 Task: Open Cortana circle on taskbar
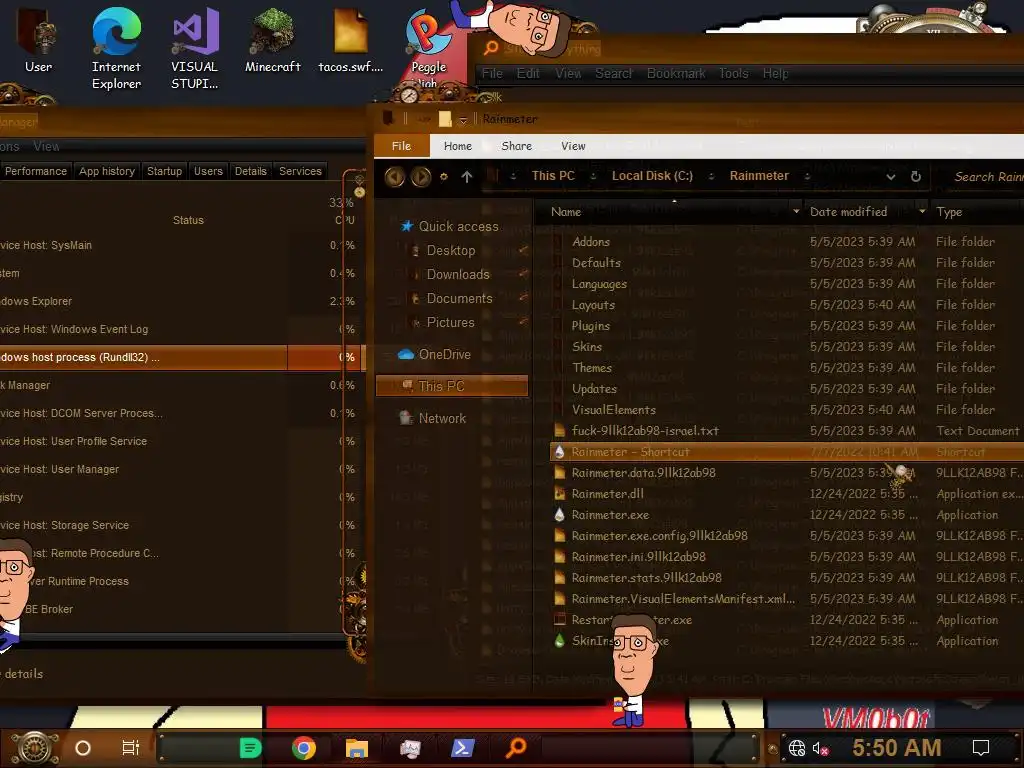[83, 748]
